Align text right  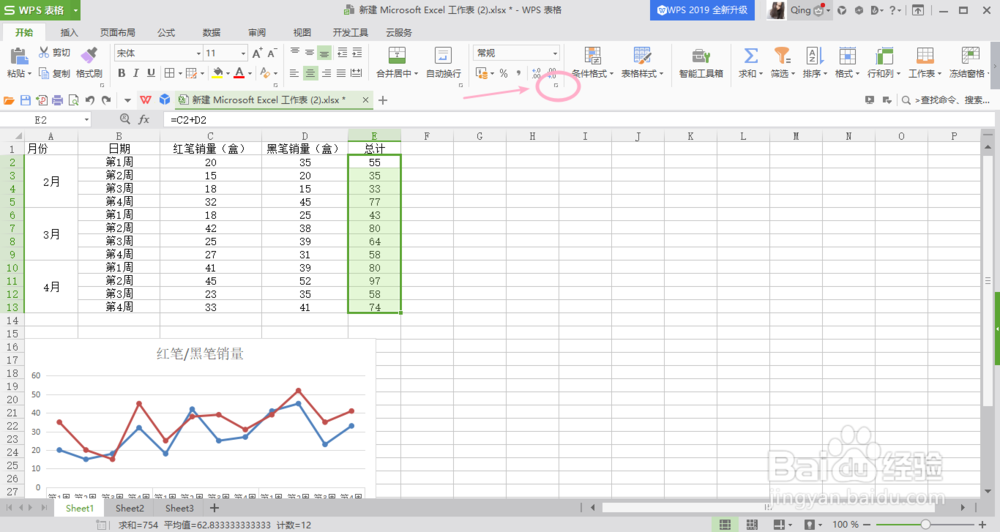(326, 73)
